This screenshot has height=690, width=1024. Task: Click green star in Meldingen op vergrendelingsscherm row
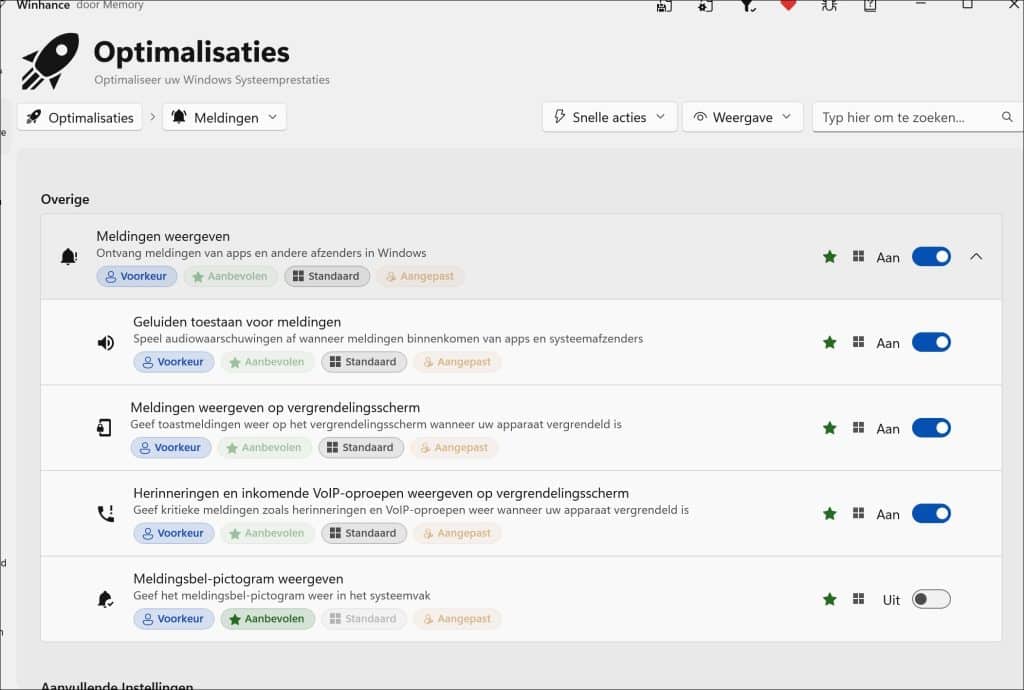(830, 428)
